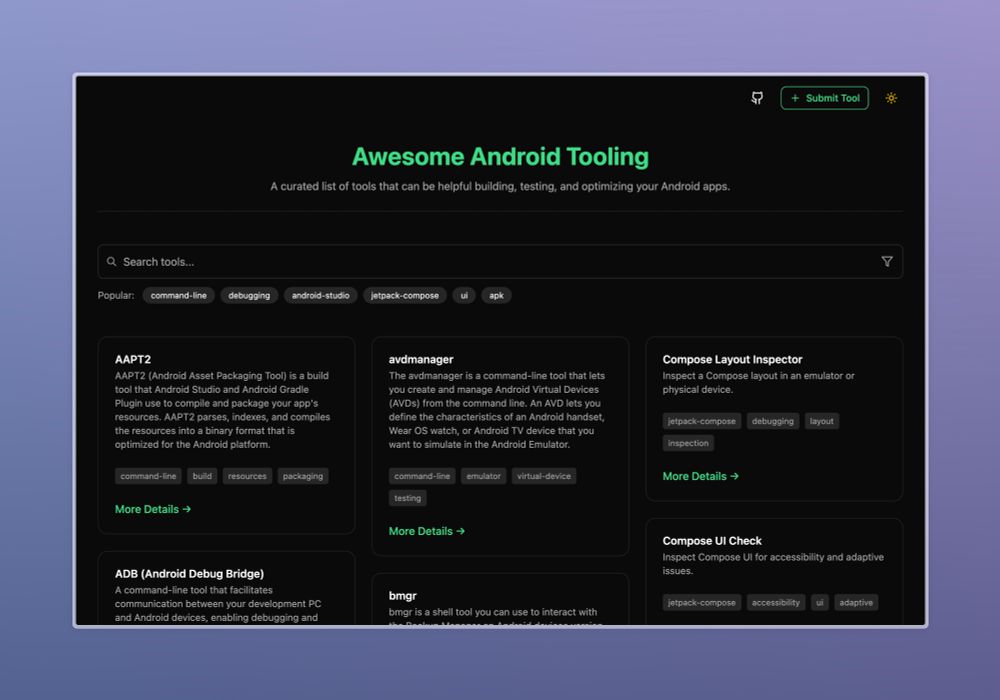
Task: Open More Details for AAPT2
Action: click(x=153, y=509)
